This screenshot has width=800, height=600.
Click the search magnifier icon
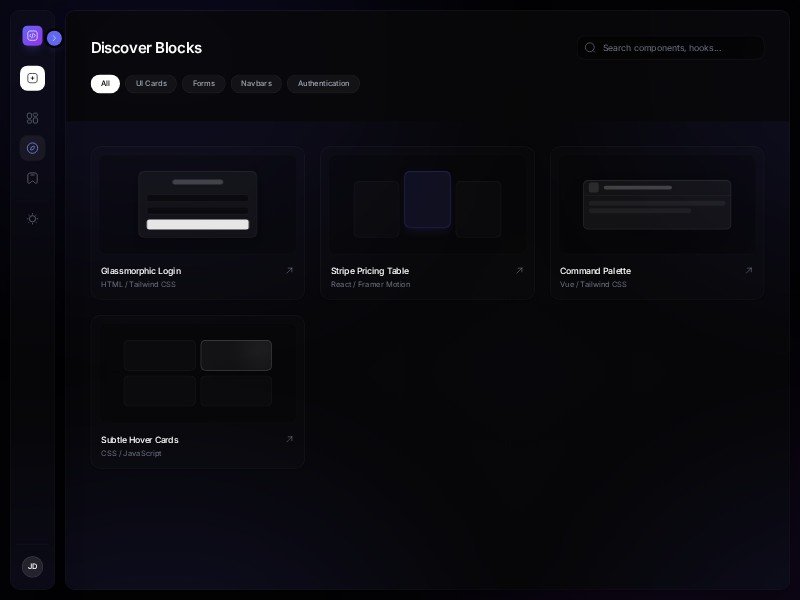pos(590,47)
